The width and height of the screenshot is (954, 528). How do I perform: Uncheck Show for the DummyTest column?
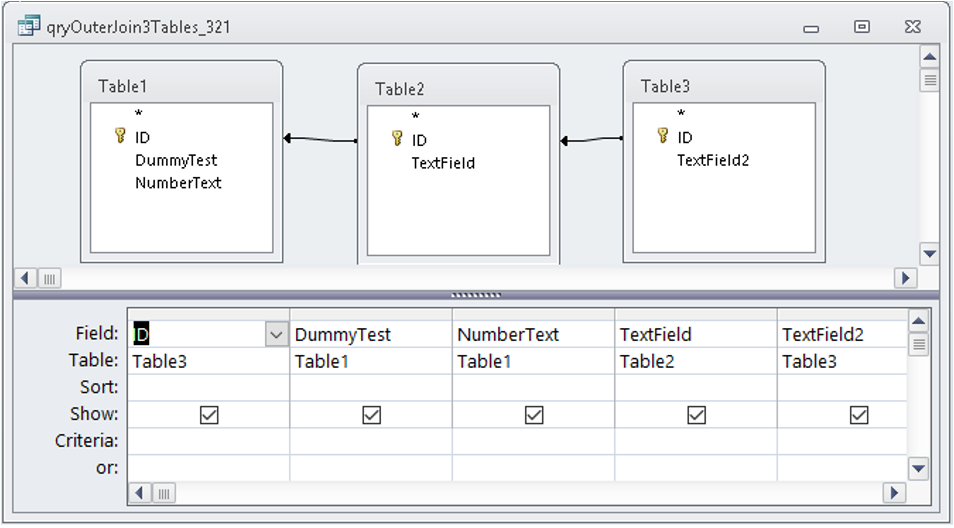click(x=371, y=415)
